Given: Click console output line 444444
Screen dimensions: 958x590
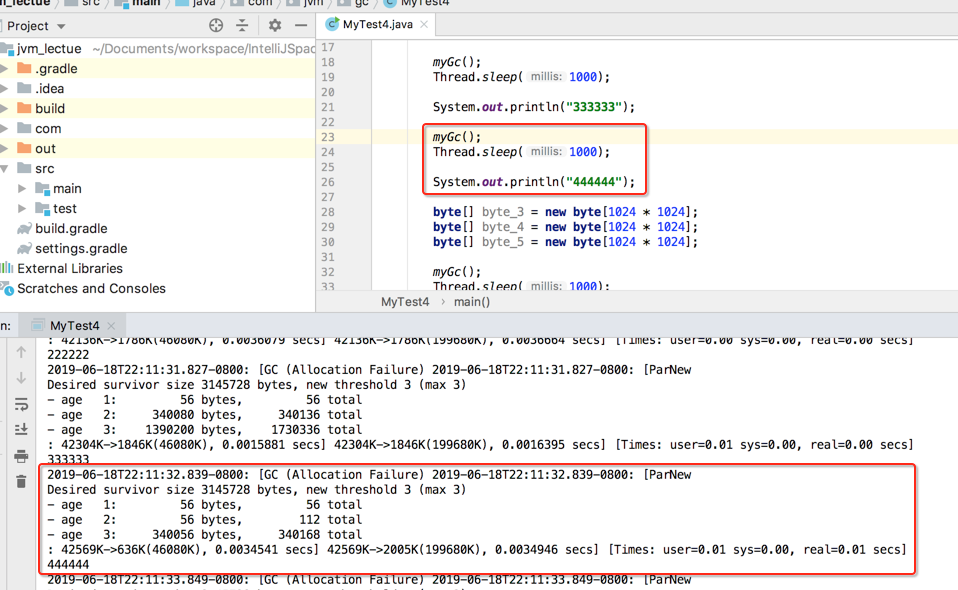Looking at the screenshot, I should pyautogui.click(x=68, y=564).
